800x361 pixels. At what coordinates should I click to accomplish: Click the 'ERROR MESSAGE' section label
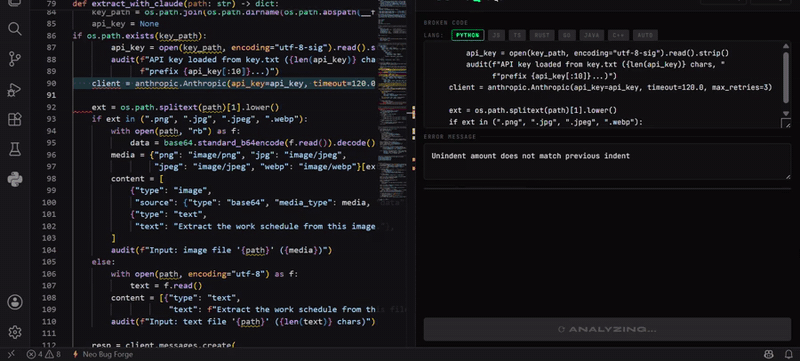pyautogui.click(x=450, y=137)
